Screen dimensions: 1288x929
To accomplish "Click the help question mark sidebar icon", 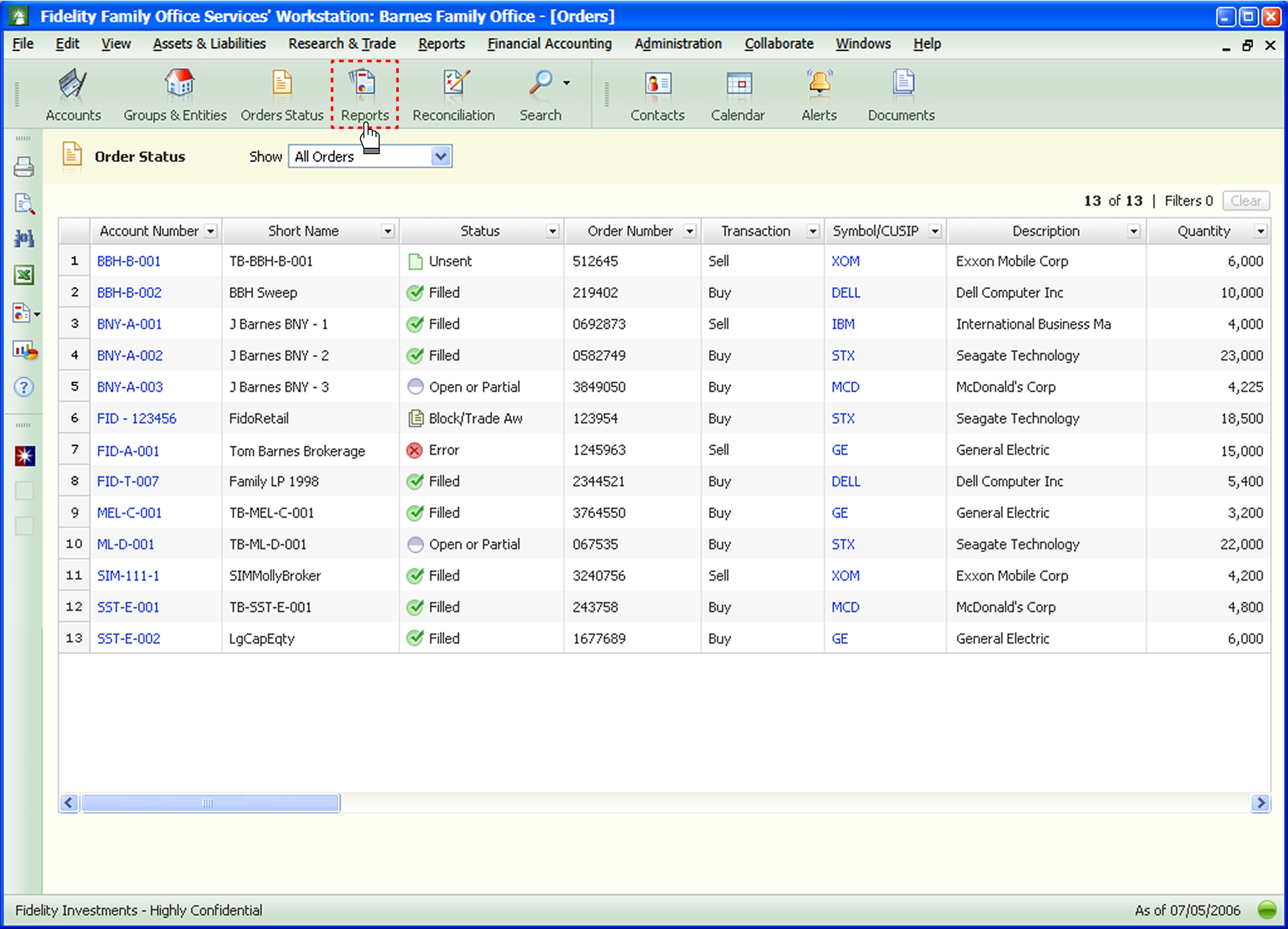I will coord(24,388).
